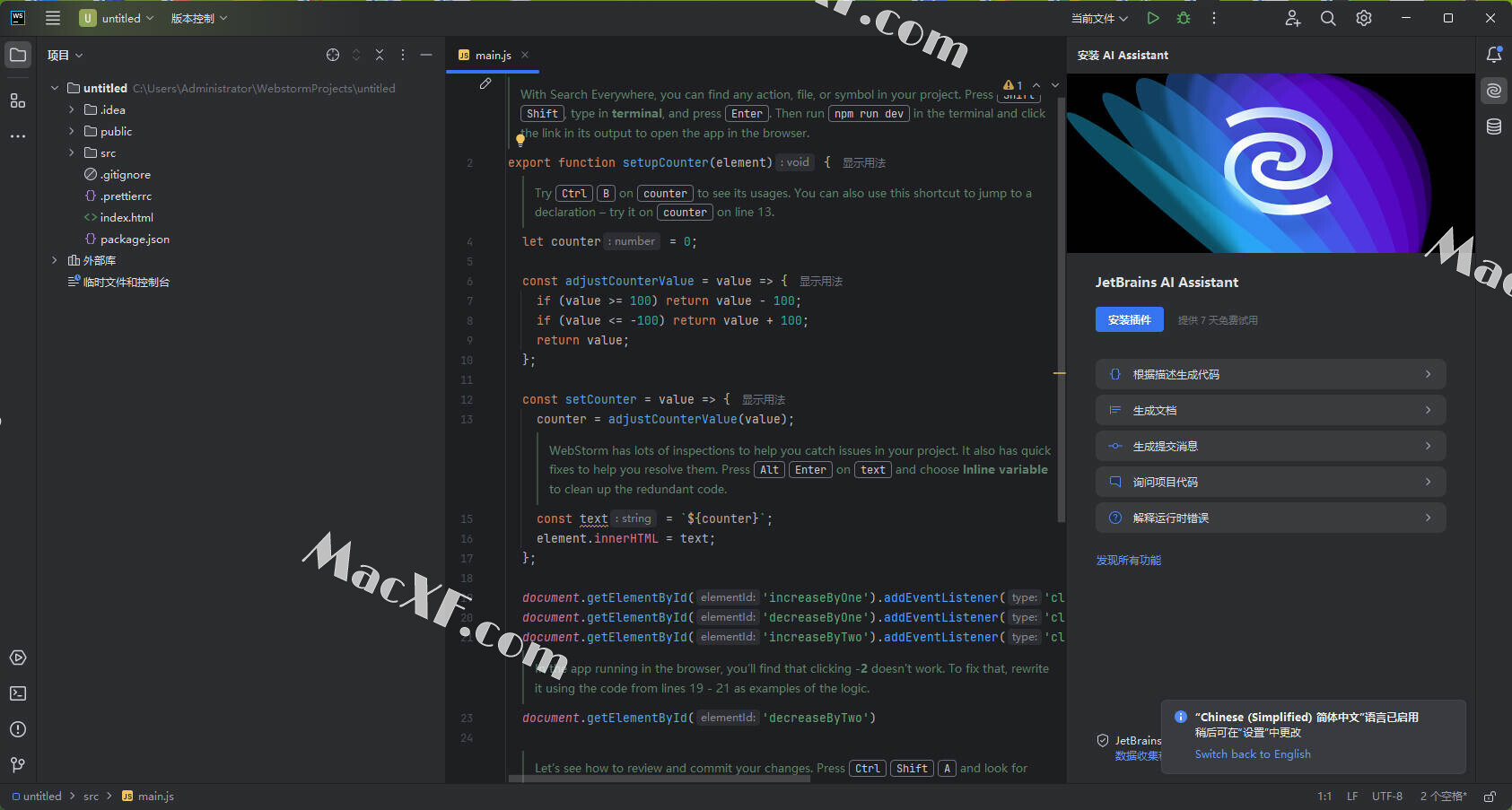Viewport: 1512px width, 810px height.
Task: Open the 项目 view dropdown
Action: [65, 55]
